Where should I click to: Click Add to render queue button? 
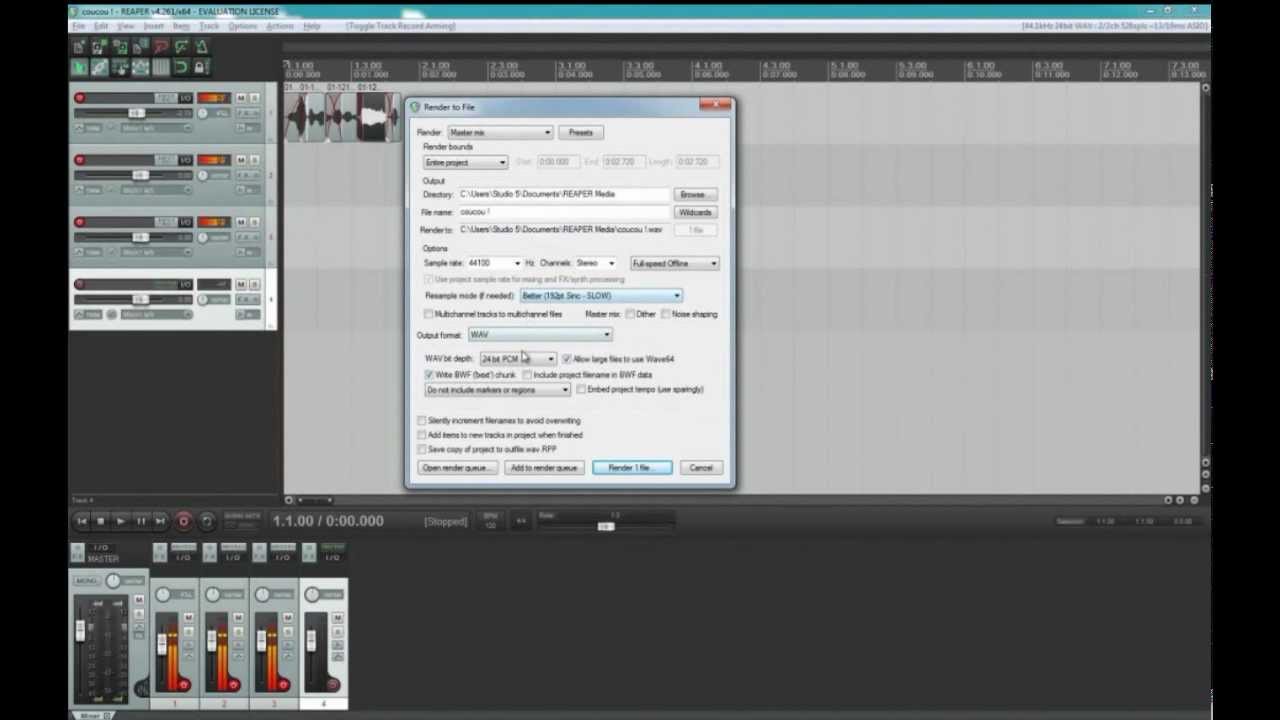tap(544, 468)
